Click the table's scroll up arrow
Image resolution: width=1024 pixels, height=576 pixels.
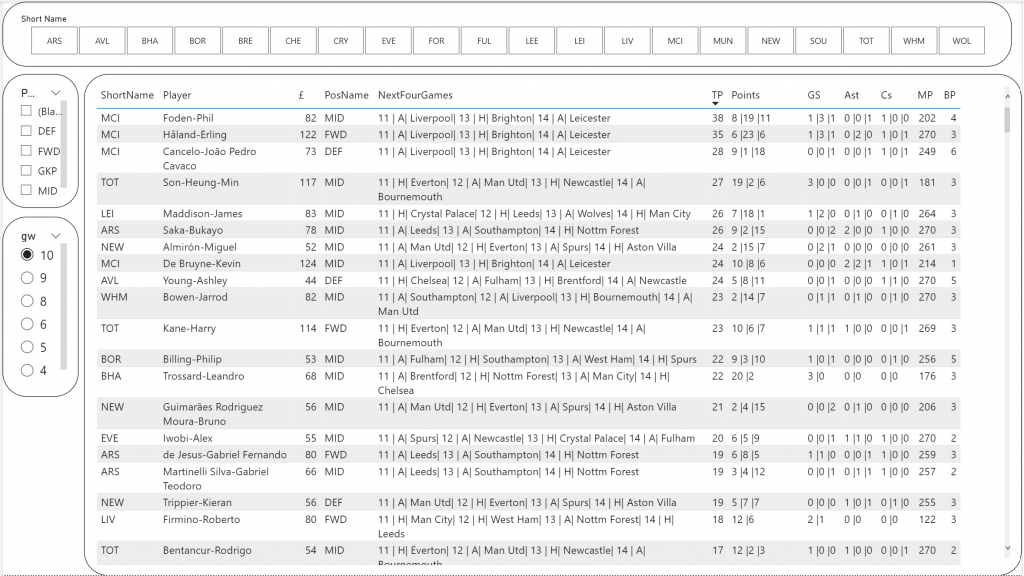click(1007, 96)
